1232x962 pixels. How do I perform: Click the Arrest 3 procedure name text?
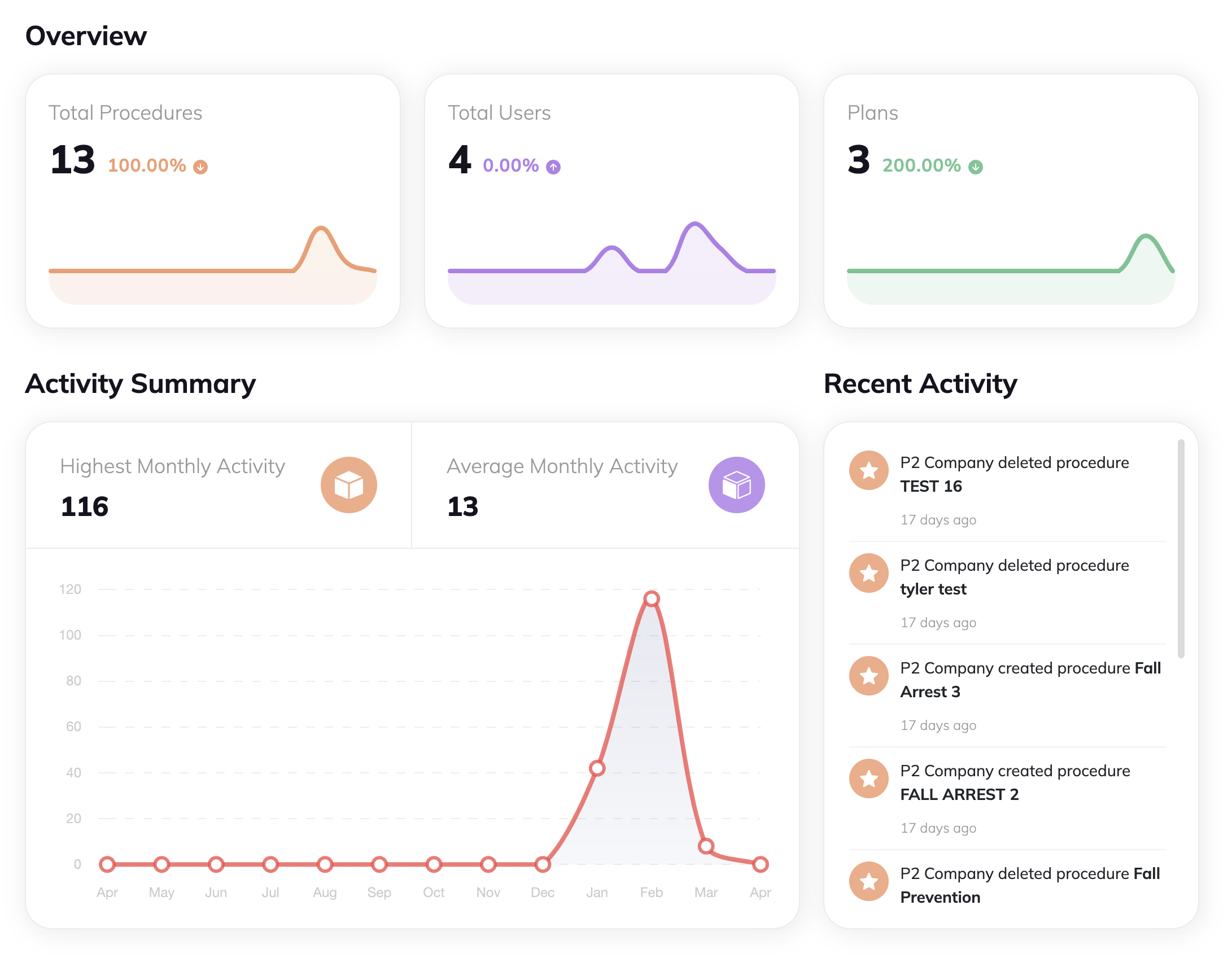click(x=930, y=692)
